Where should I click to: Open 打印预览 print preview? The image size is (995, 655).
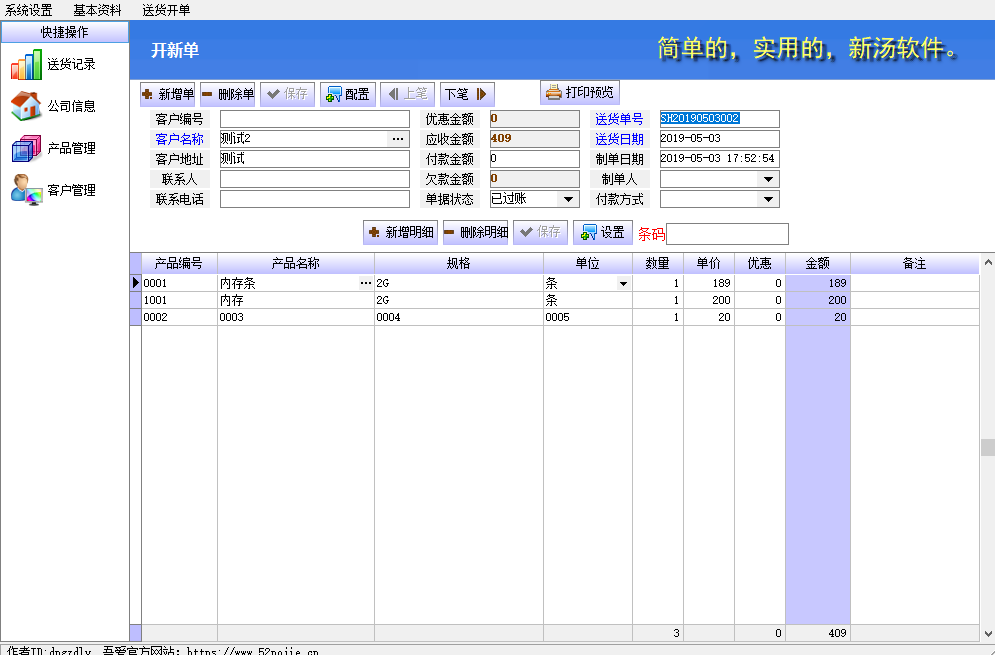[x=580, y=92]
